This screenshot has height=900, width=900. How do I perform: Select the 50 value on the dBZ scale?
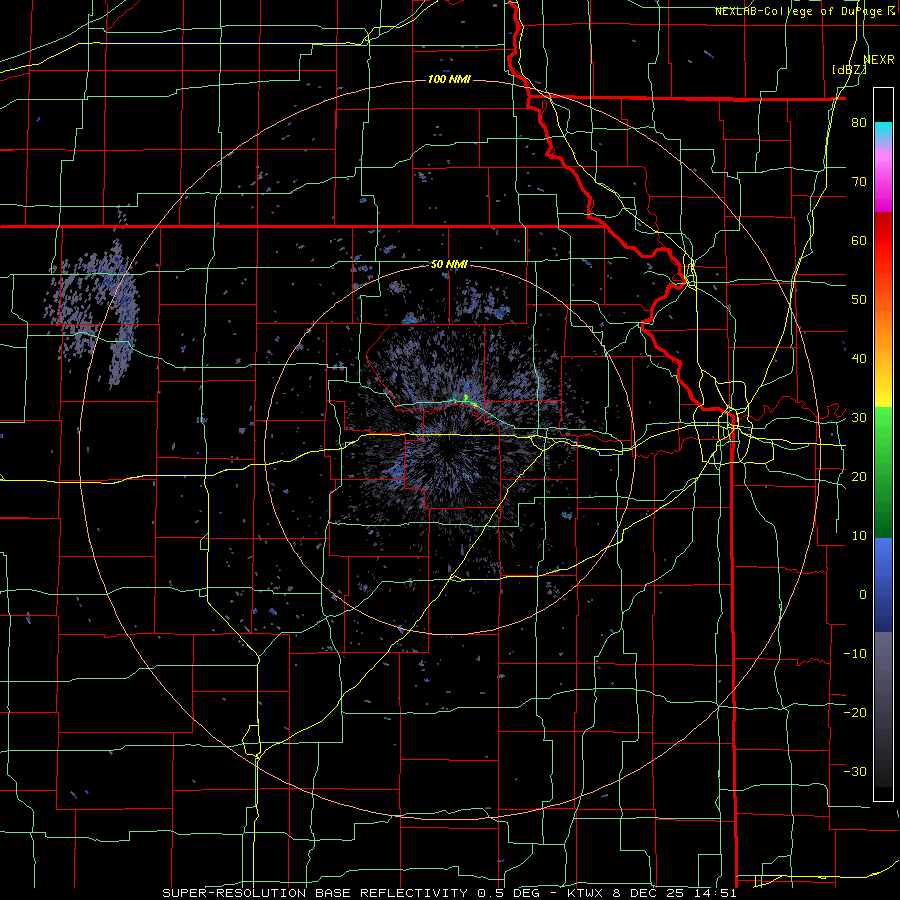tap(859, 300)
